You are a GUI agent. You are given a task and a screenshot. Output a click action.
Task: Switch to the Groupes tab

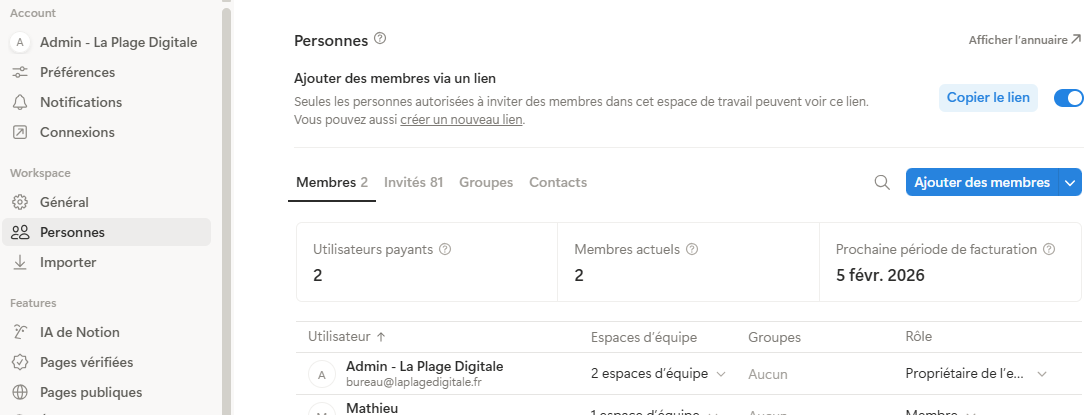click(x=486, y=182)
